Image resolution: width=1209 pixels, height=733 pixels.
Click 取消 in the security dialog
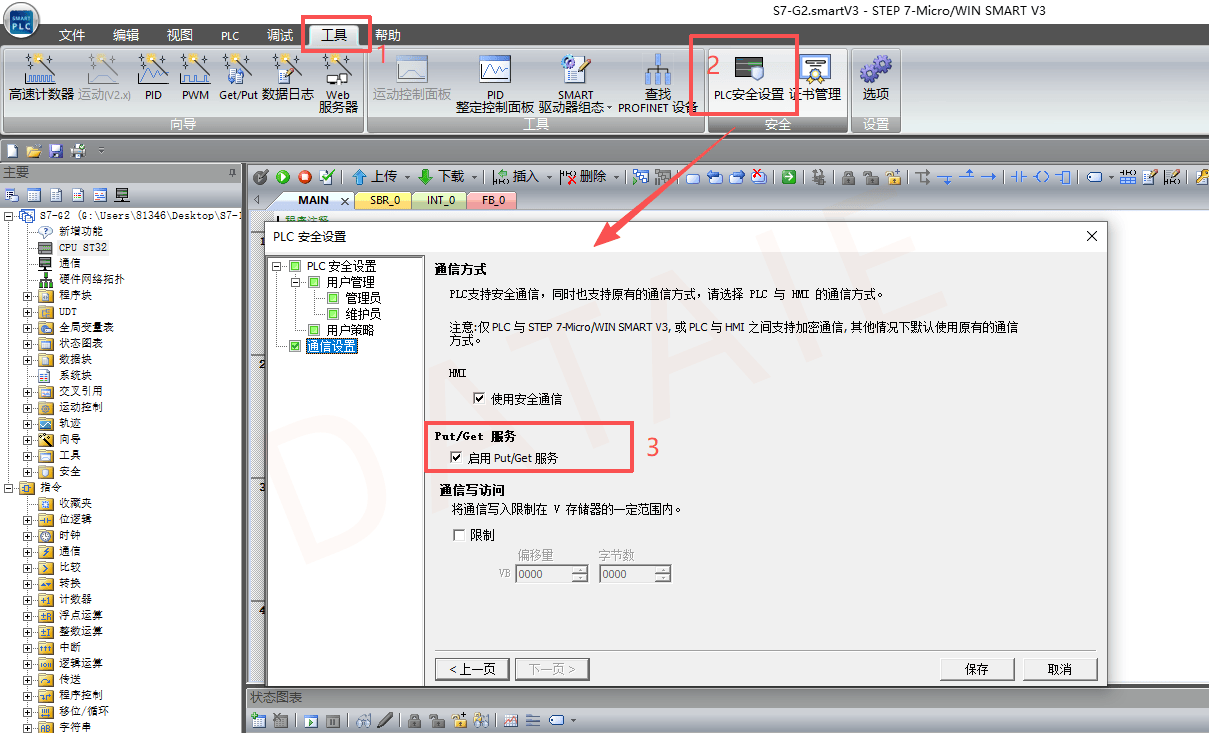click(1060, 669)
